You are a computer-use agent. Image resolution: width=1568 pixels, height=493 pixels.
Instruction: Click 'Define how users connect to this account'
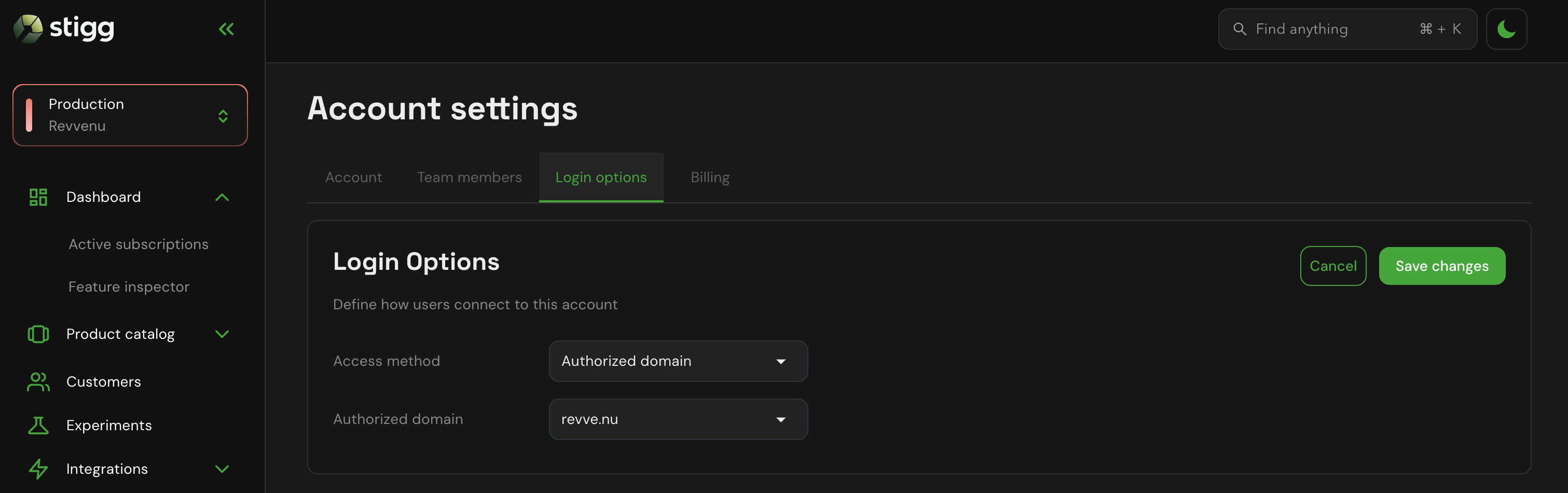pyautogui.click(x=475, y=304)
